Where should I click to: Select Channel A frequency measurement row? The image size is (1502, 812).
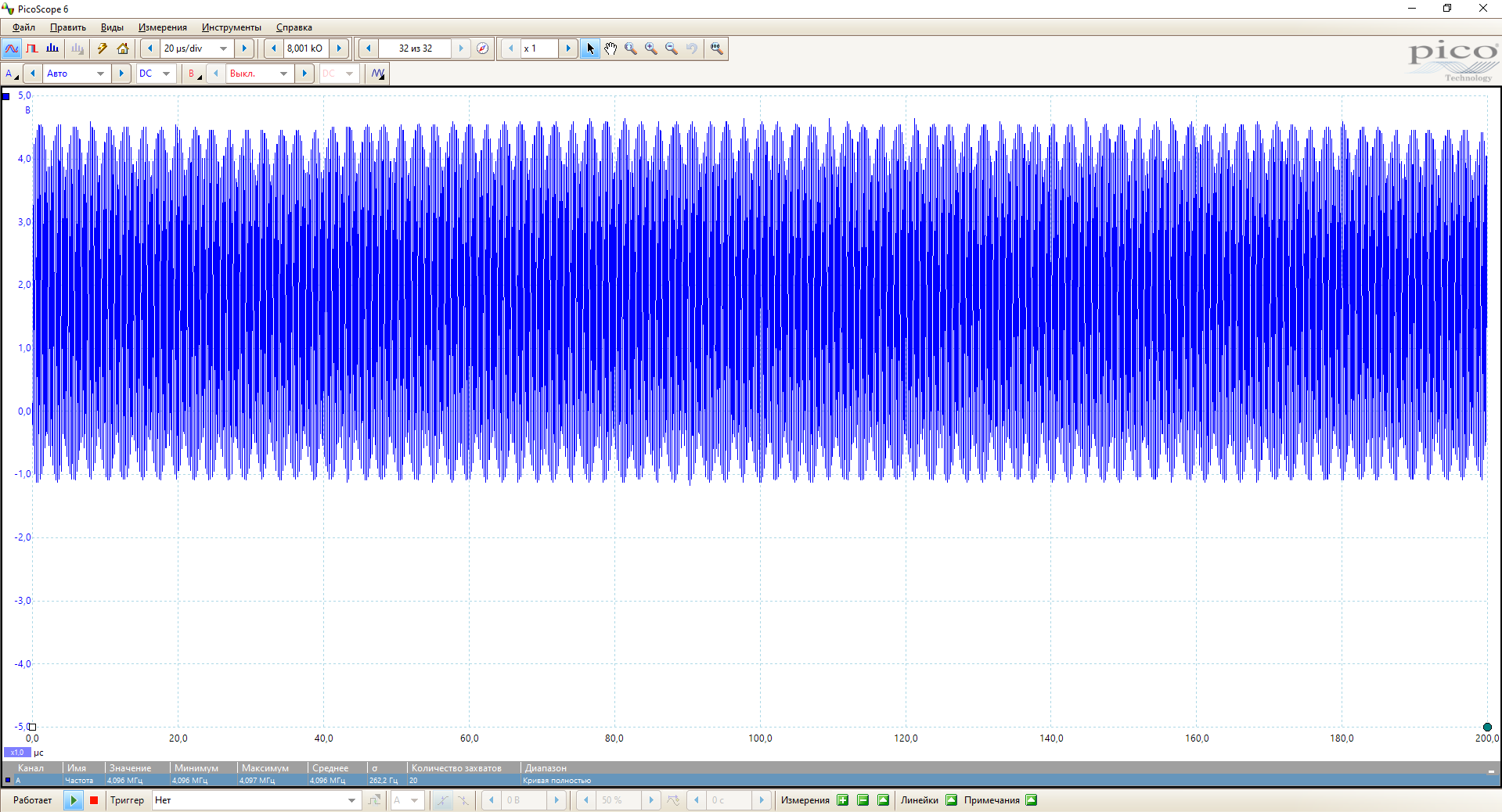[x=750, y=781]
